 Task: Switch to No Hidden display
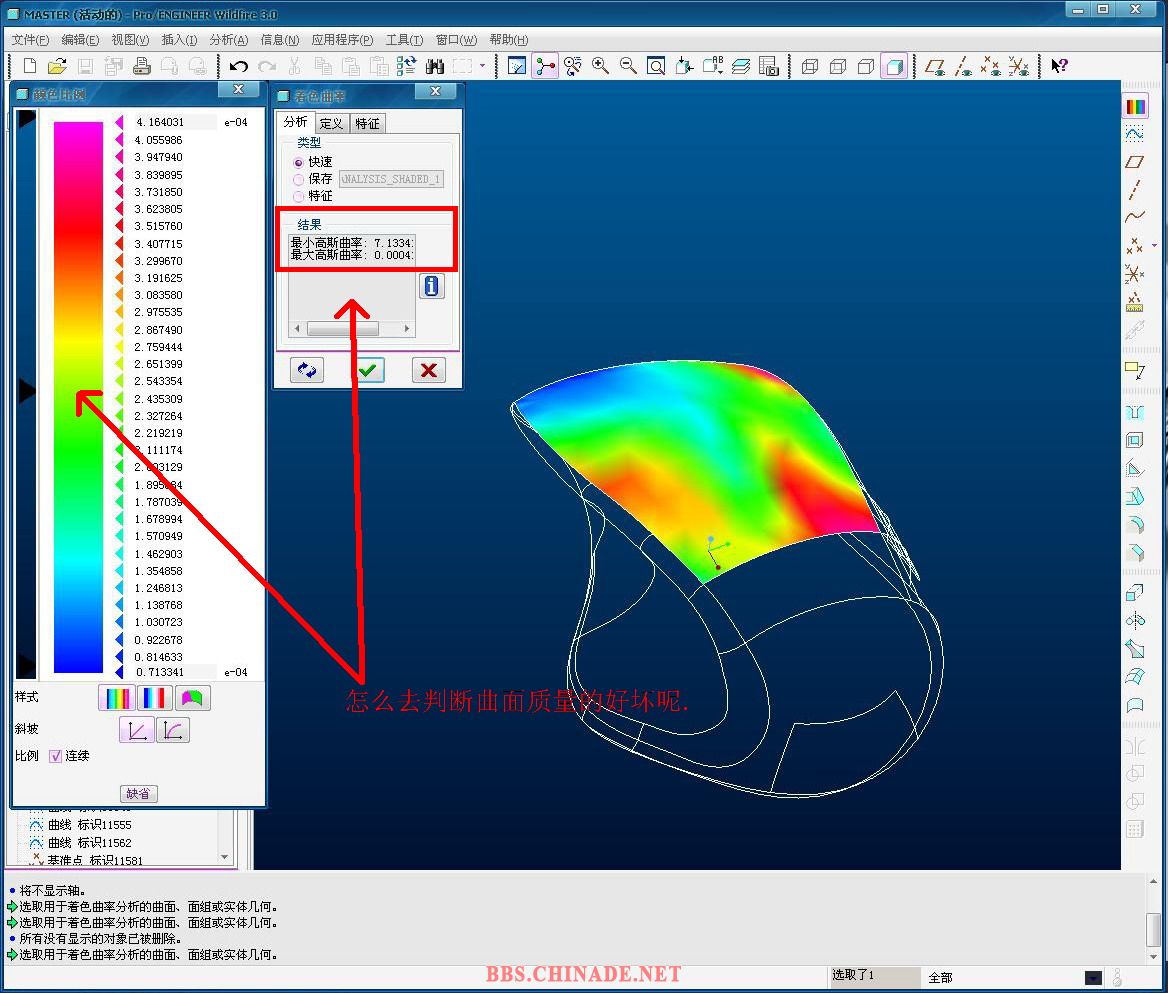pos(866,66)
